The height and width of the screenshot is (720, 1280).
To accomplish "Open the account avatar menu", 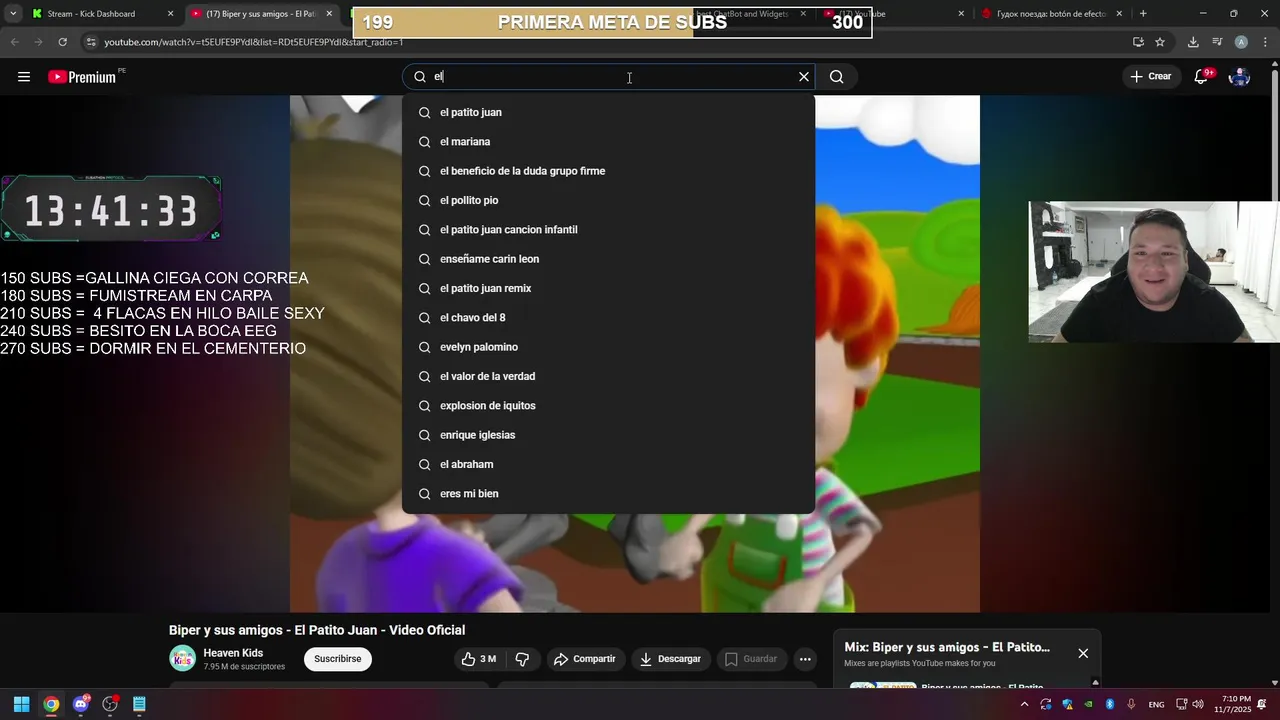I will [1239, 77].
